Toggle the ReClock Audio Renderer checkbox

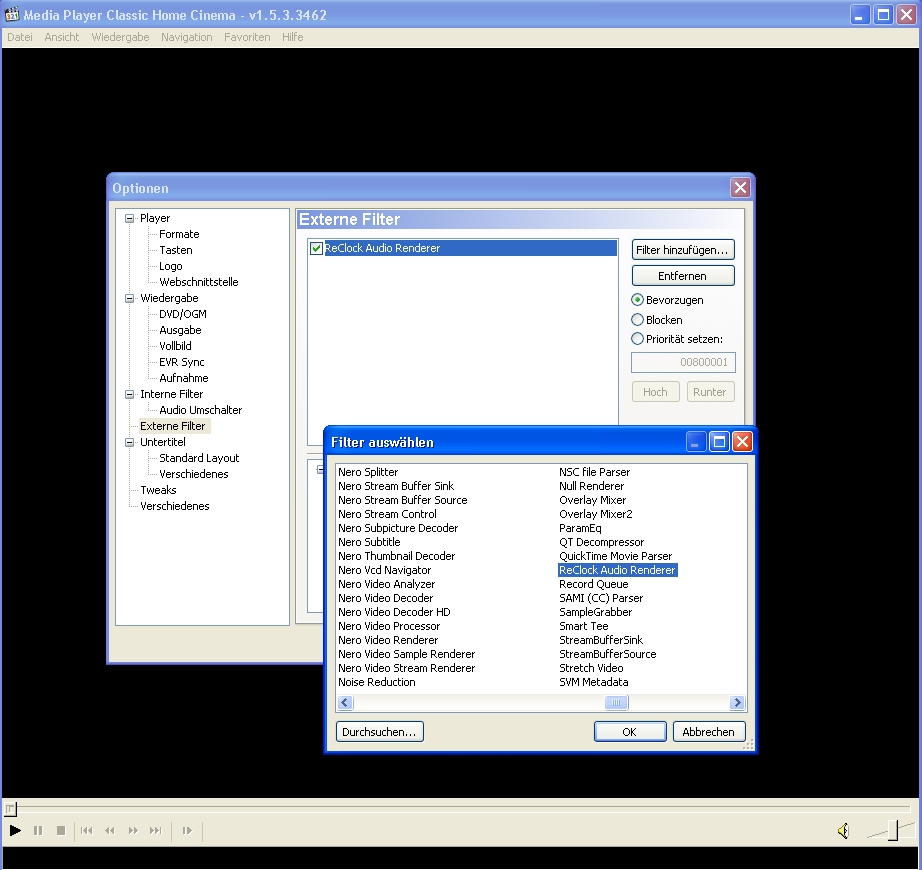coord(316,248)
